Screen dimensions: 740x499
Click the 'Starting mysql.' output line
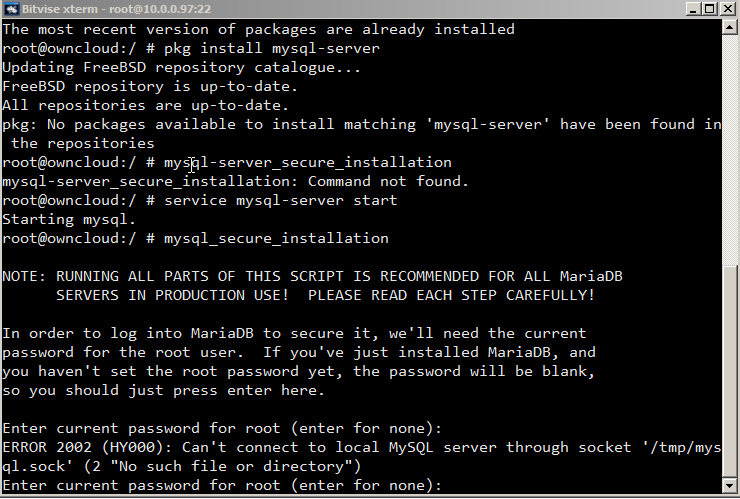[x=68, y=220]
